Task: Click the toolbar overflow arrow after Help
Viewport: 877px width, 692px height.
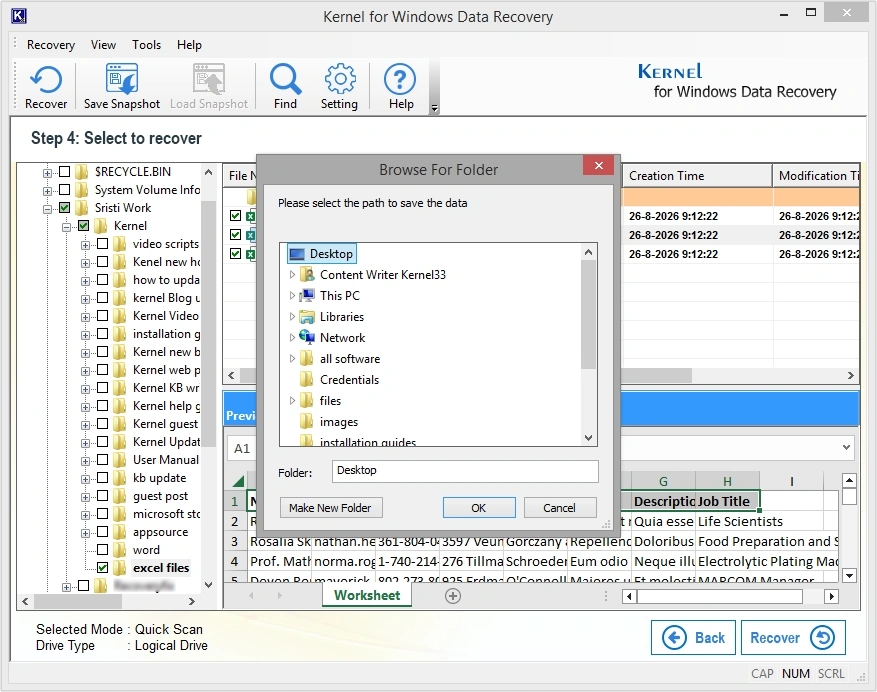Action: pyautogui.click(x=435, y=108)
